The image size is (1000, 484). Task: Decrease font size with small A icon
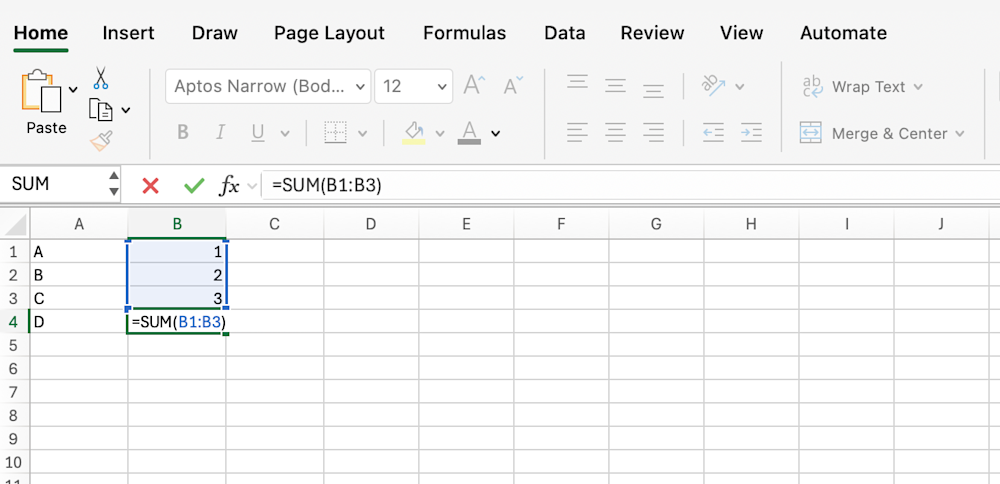(x=513, y=85)
